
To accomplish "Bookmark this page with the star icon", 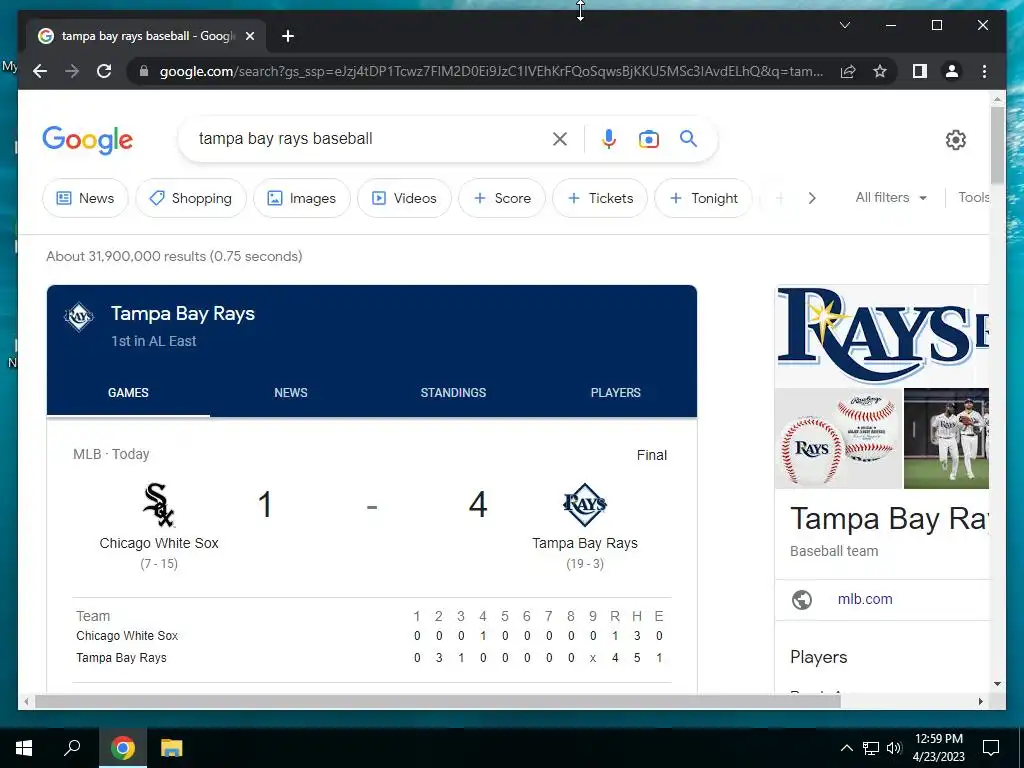I will click(880, 71).
